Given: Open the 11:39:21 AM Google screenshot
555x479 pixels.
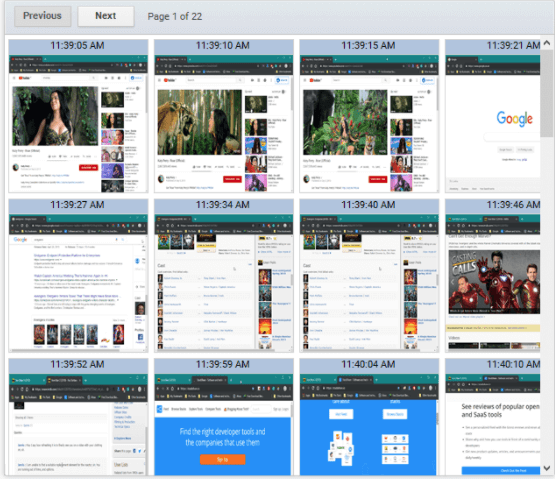Looking at the screenshot, I should [493, 124].
